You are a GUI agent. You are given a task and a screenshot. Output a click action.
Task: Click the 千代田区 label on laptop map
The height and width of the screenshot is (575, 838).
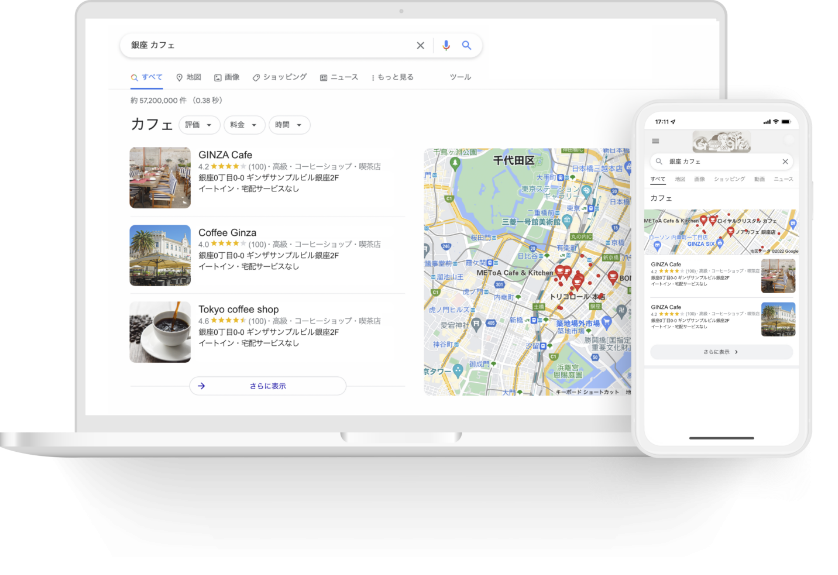pos(514,160)
